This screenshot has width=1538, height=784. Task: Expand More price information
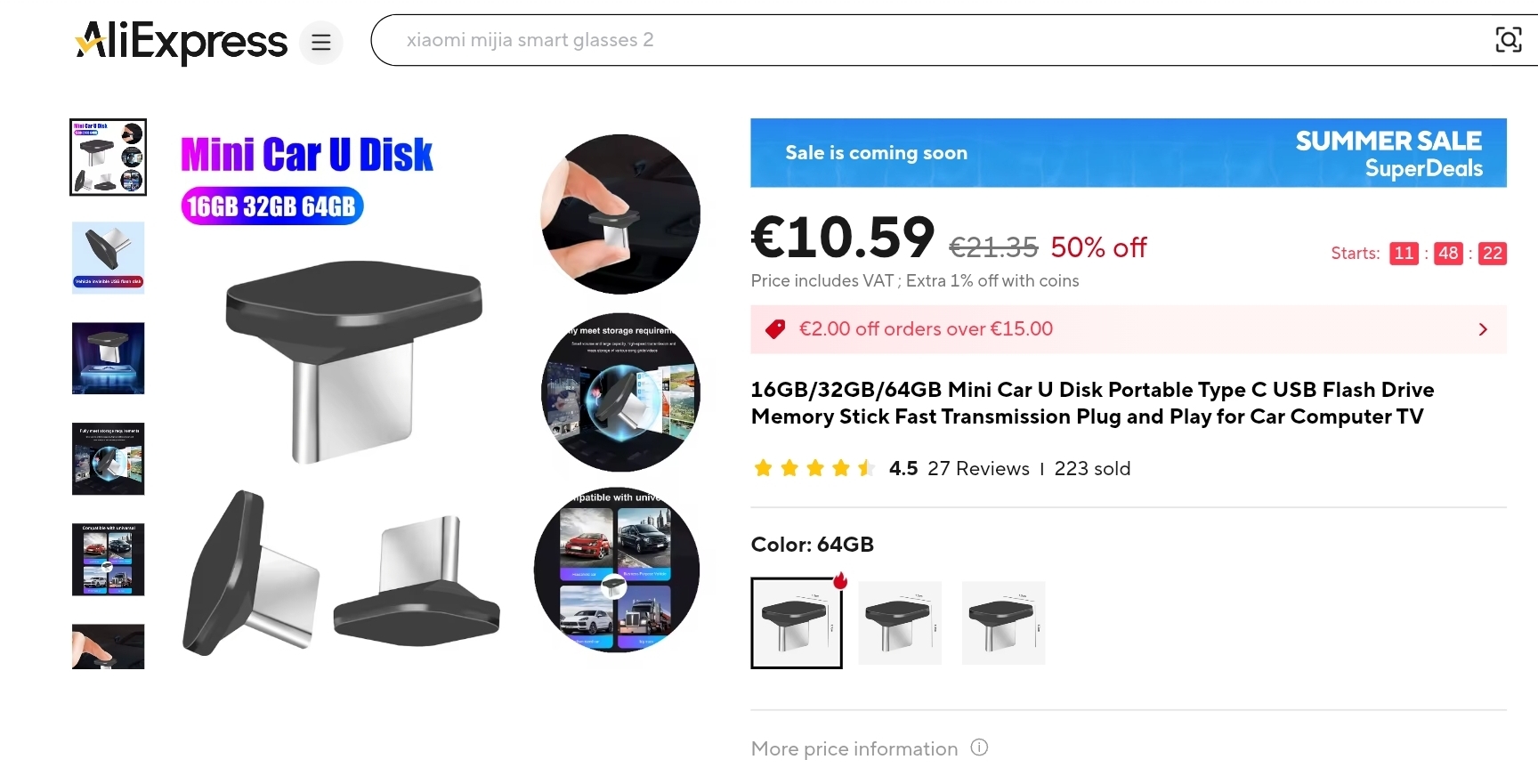pyautogui.click(x=854, y=748)
